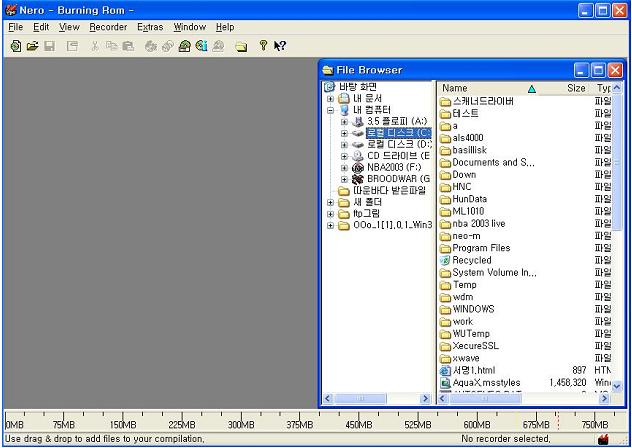The width and height of the screenshot is (632, 448).
Task: Click the Recycled bin icon in file list
Action: [x=445, y=260]
